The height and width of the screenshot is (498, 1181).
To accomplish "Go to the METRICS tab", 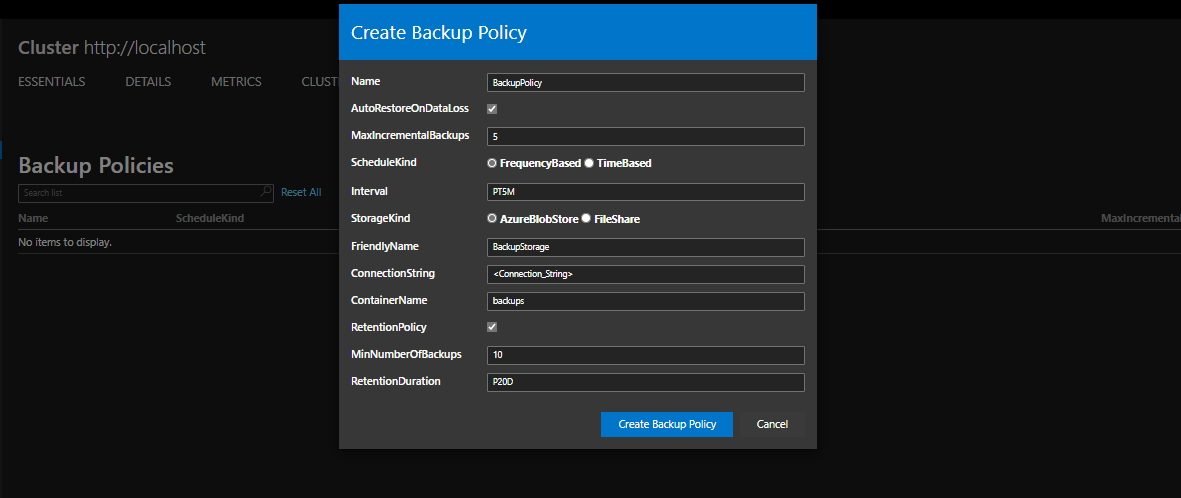I will (x=236, y=82).
